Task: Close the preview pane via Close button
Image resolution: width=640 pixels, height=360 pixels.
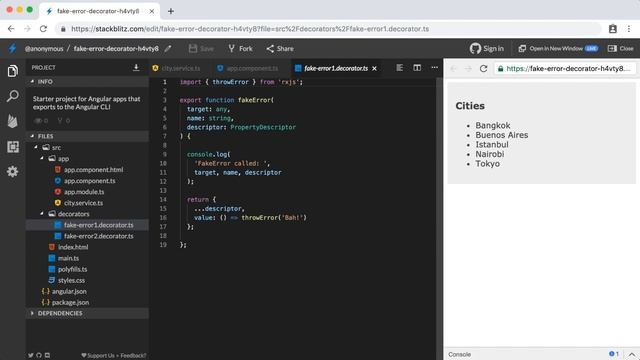Action: point(620,49)
